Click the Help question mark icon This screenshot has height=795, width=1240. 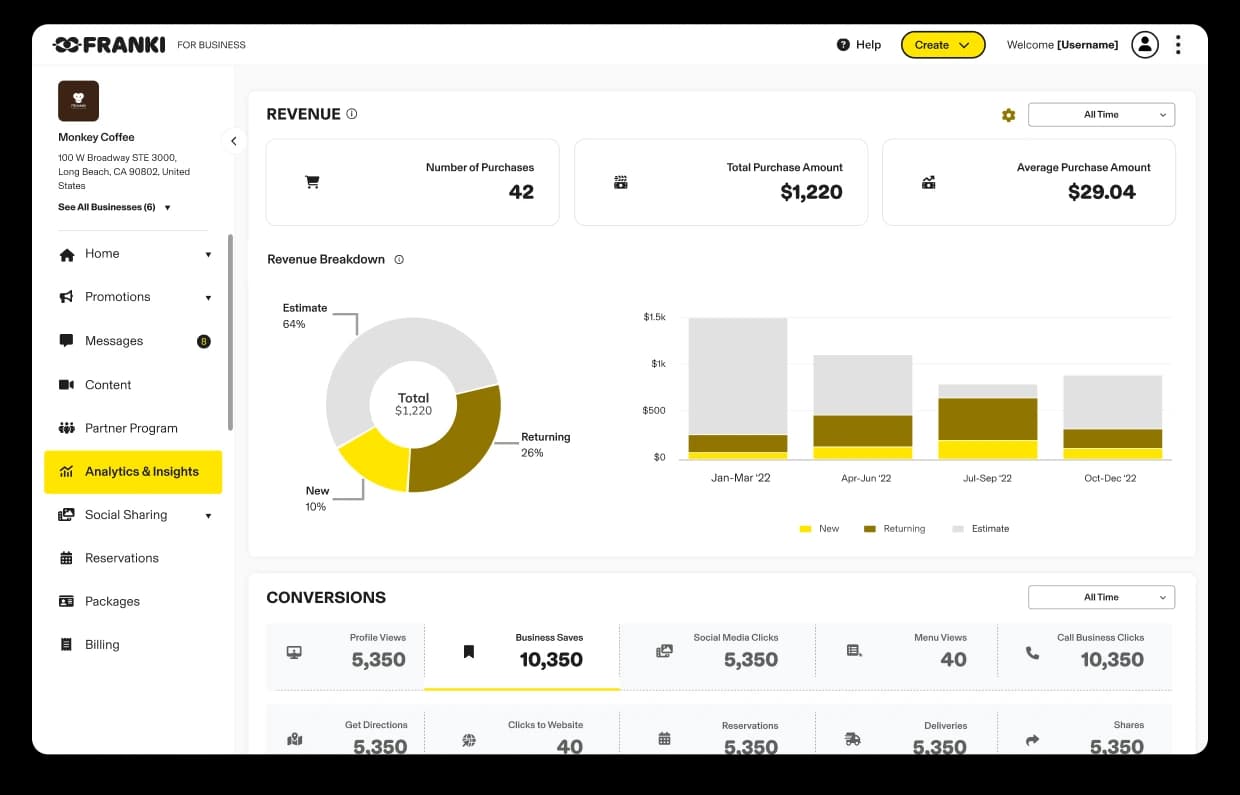click(x=841, y=44)
